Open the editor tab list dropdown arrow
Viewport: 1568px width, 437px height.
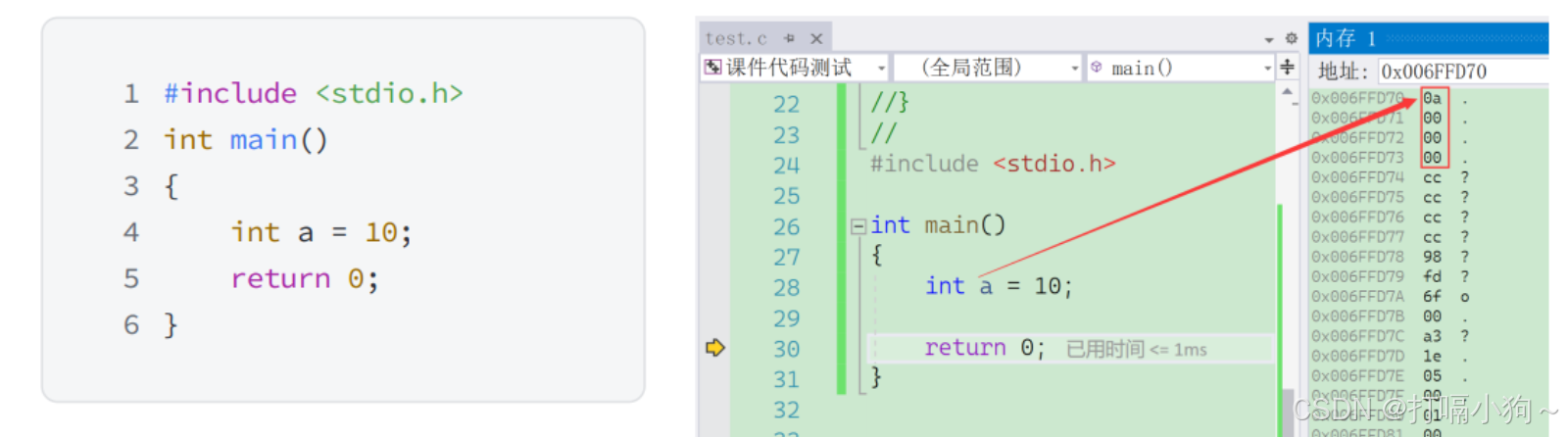pos(1269,39)
